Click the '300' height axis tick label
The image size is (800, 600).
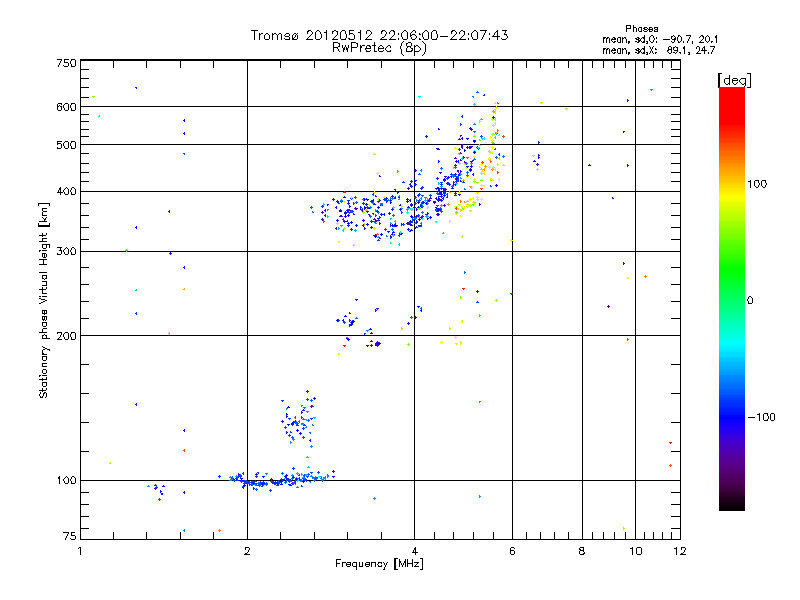point(66,252)
